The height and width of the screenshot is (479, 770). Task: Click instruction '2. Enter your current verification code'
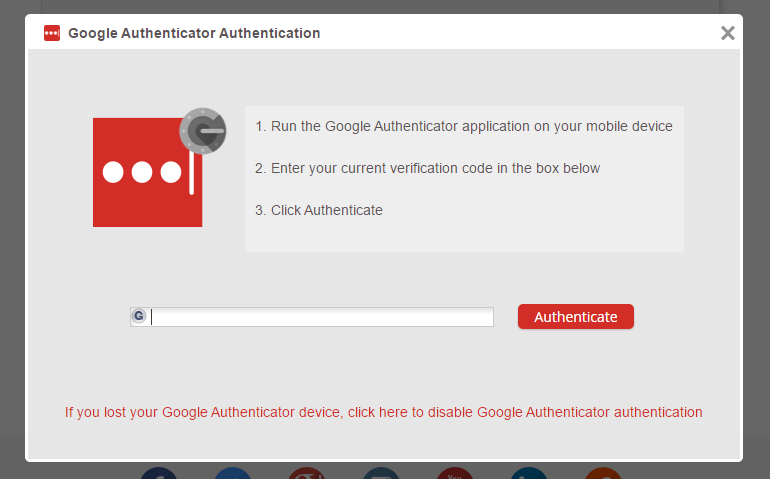tap(427, 168)
